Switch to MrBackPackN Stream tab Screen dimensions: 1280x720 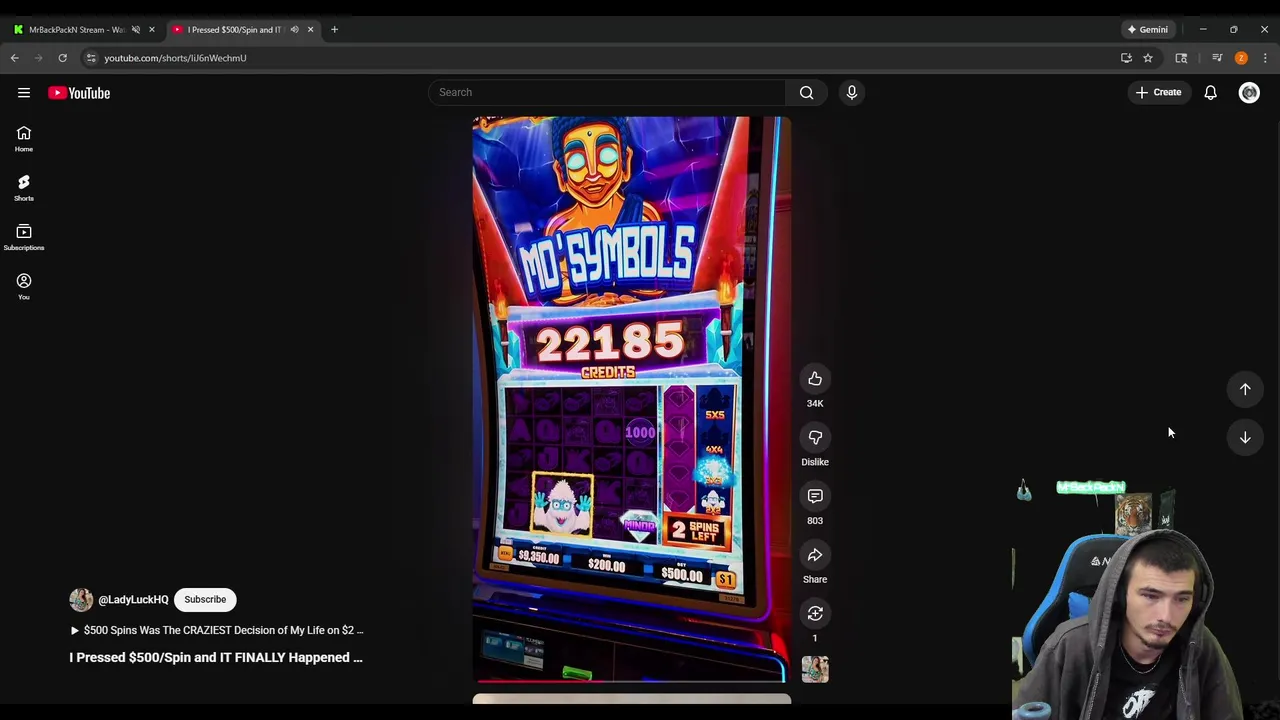tap(76, 30)
